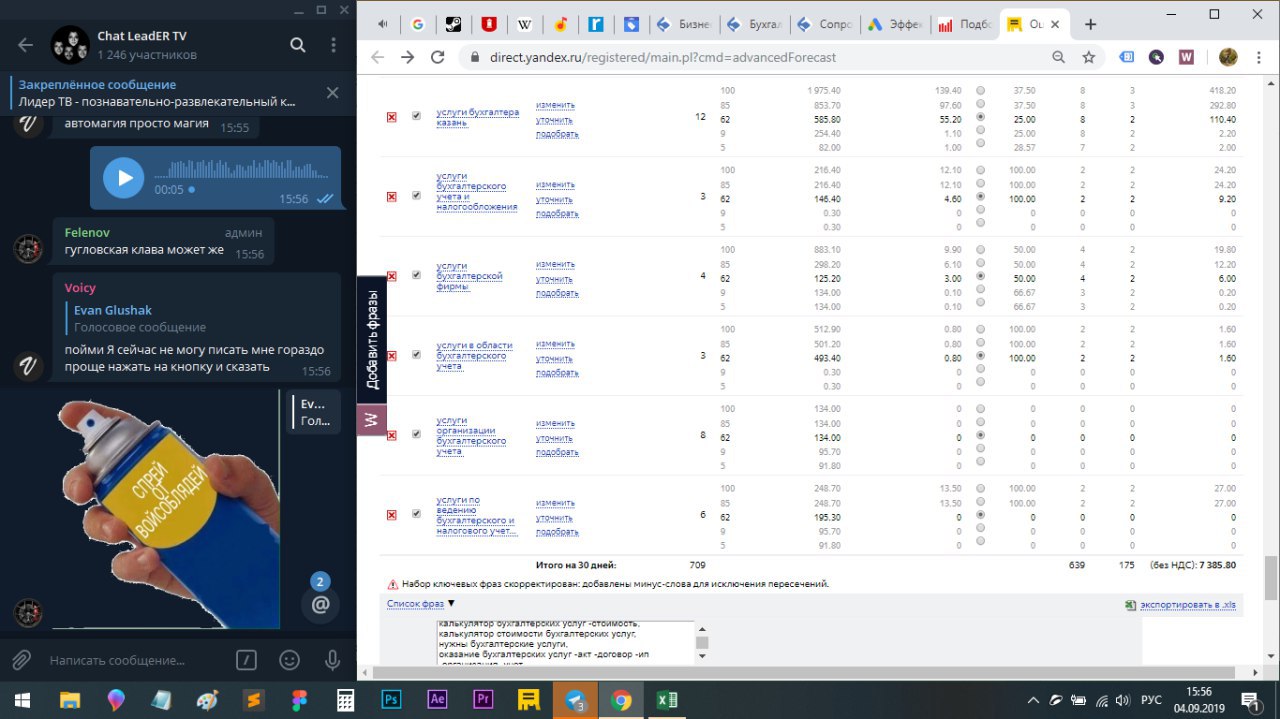Image resolution: width=1280 pixels, height=719 pixels.
Task: Switch to the Wikipedia browser tab
Action: (x=525, y=25)
